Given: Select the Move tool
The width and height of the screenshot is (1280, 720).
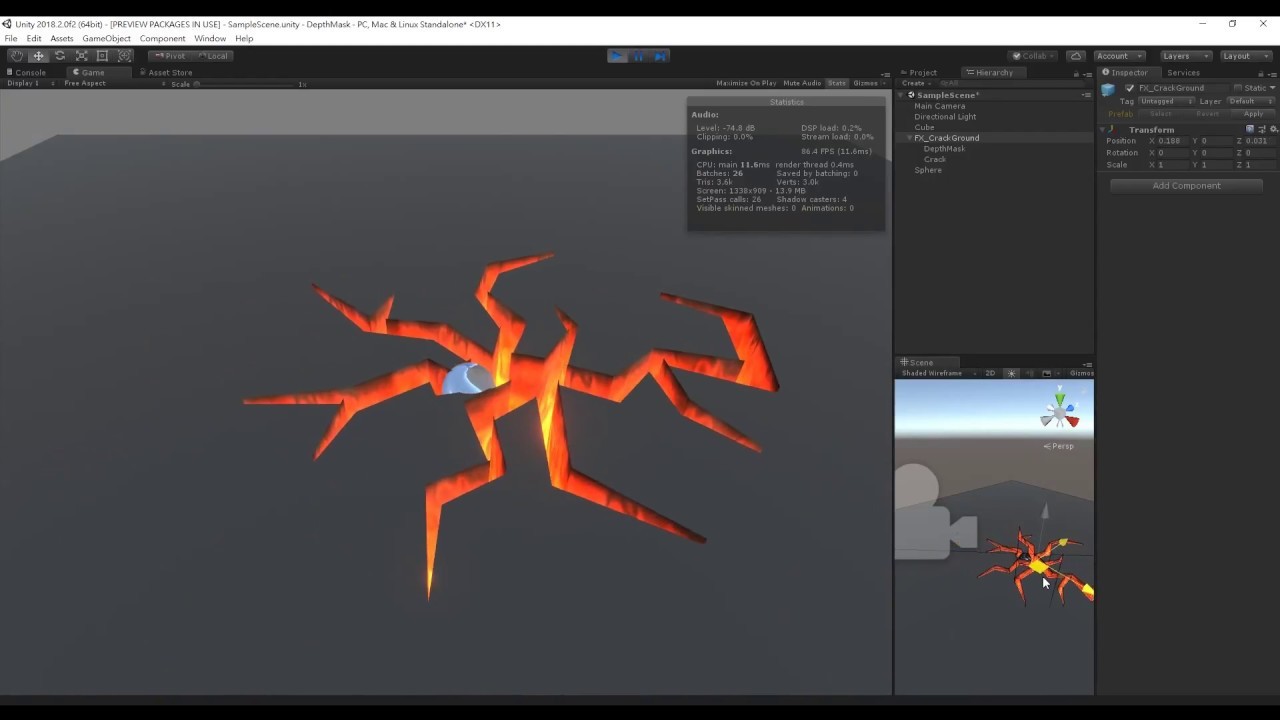Looking at the screenshot, I should (38, 56).
